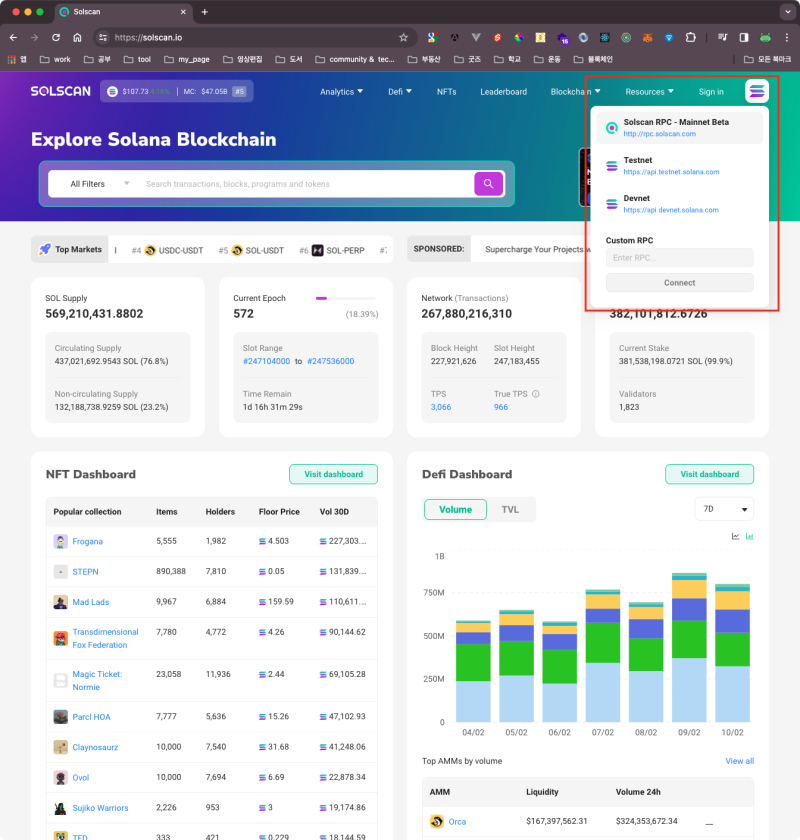The height and width of the screenshot is (840, 800).
Task: Click View all top AMMs
Action: (739, 761)
